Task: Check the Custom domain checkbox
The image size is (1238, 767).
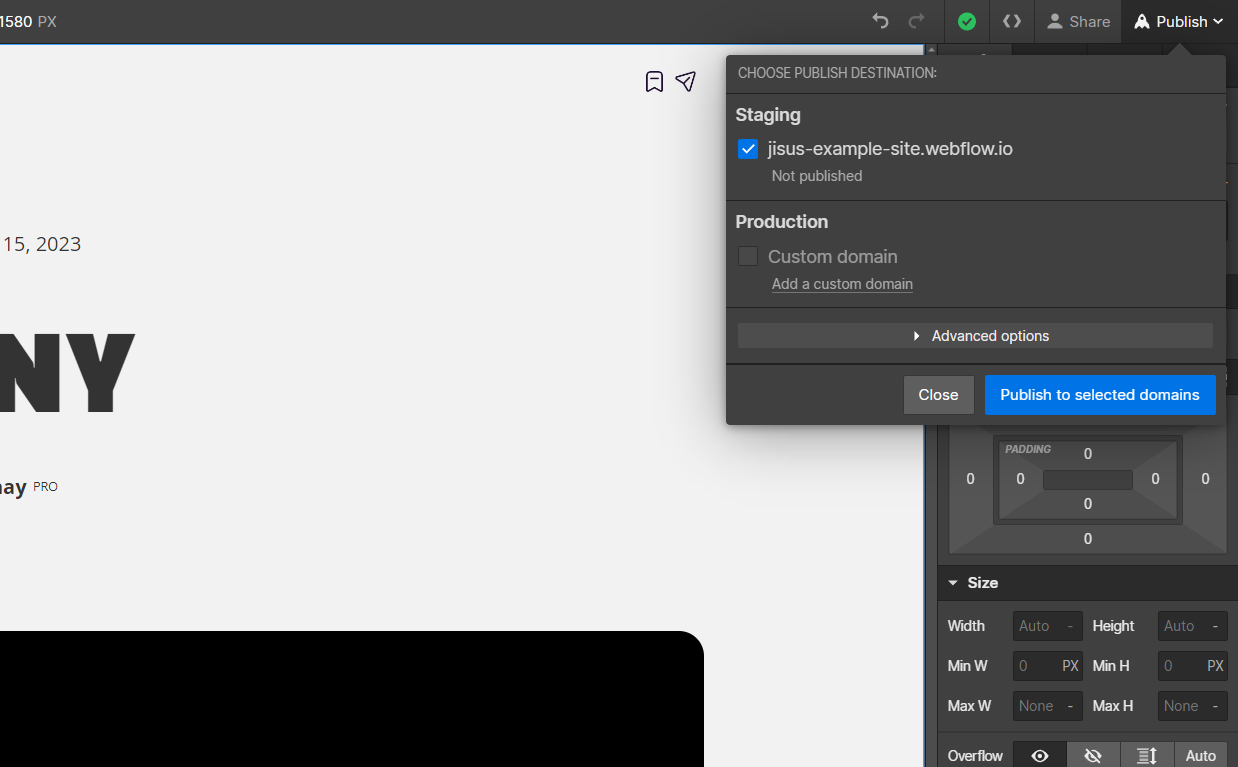Action: pos(748,256)
